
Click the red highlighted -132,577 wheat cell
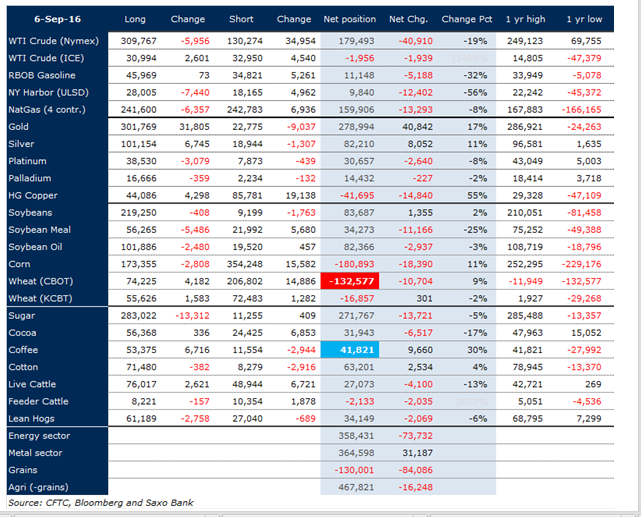point(350,282)
